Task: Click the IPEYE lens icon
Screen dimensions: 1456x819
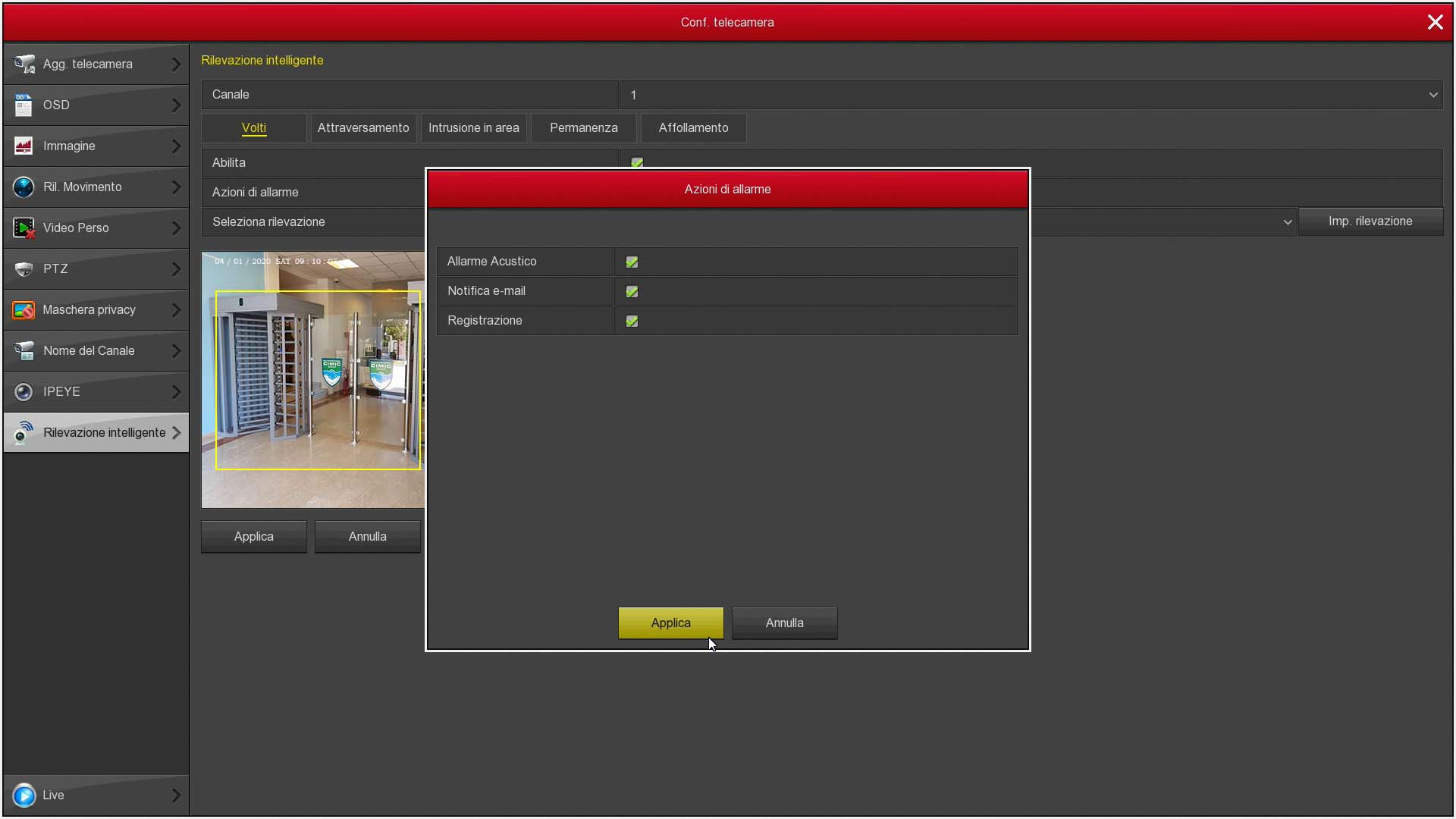Action: 24,392
